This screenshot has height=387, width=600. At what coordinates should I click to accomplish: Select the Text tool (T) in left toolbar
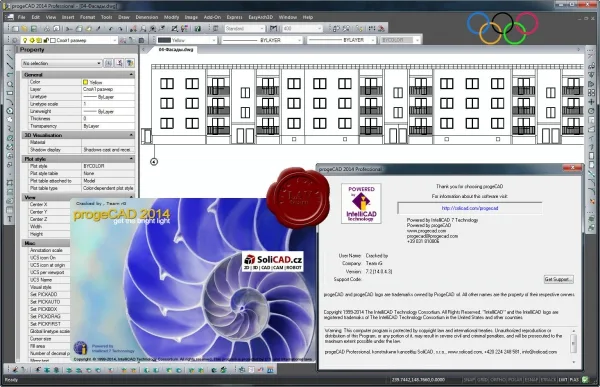(x=10, y=219)
